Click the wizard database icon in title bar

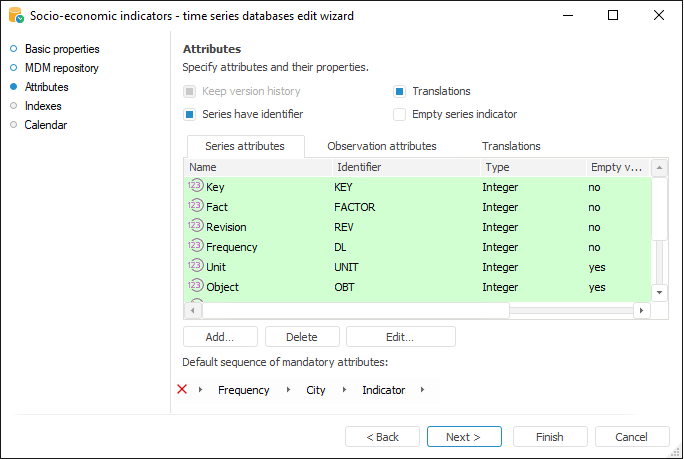[x=14, y=15]
